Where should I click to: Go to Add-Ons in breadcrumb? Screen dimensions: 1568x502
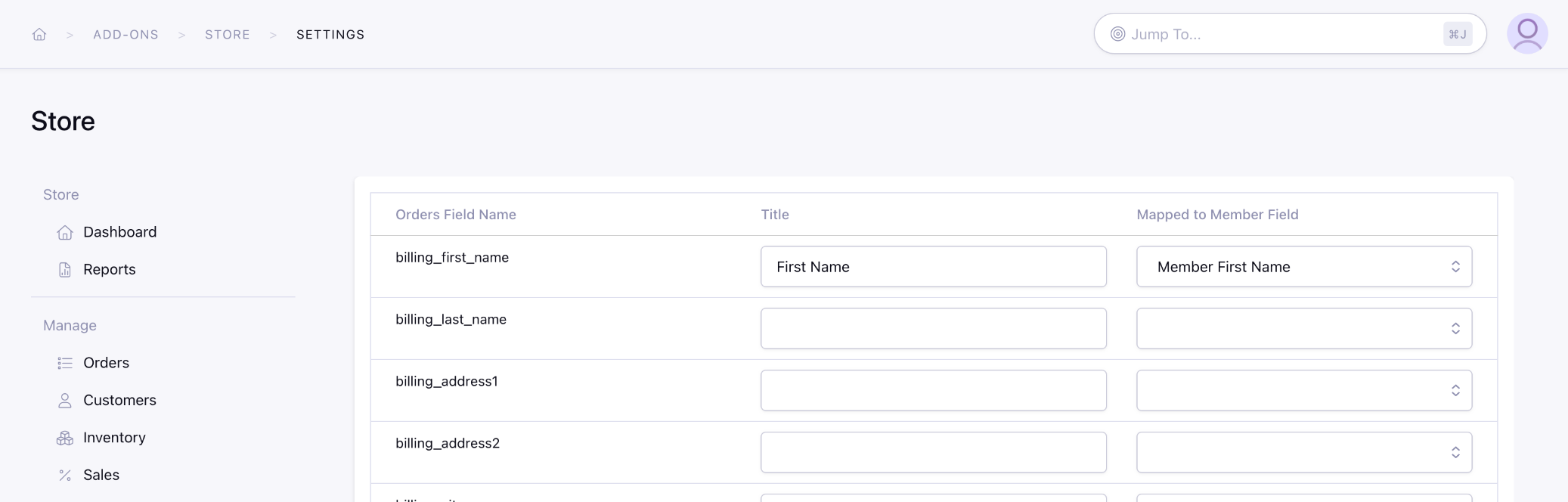pos(126,35)
